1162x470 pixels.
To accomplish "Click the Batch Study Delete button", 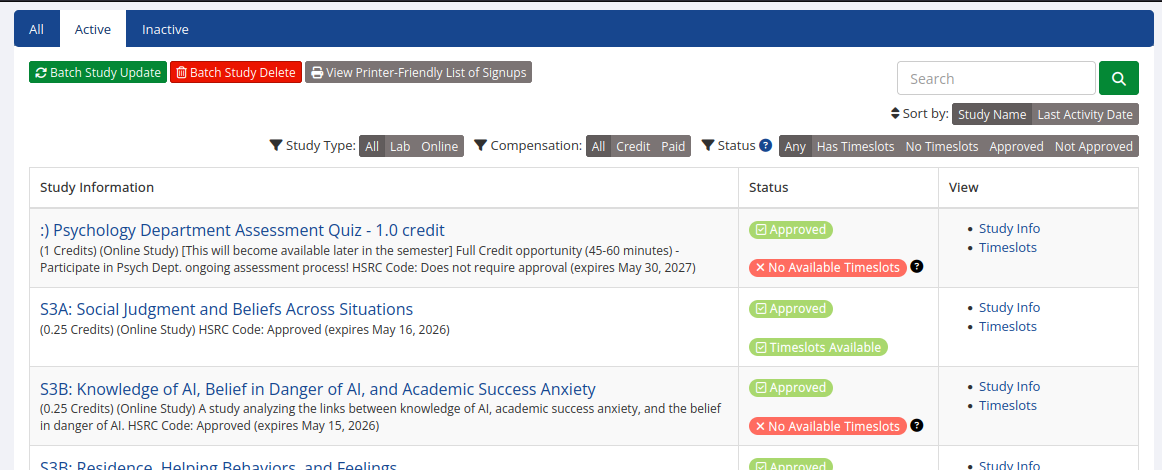I will [236, 73].
